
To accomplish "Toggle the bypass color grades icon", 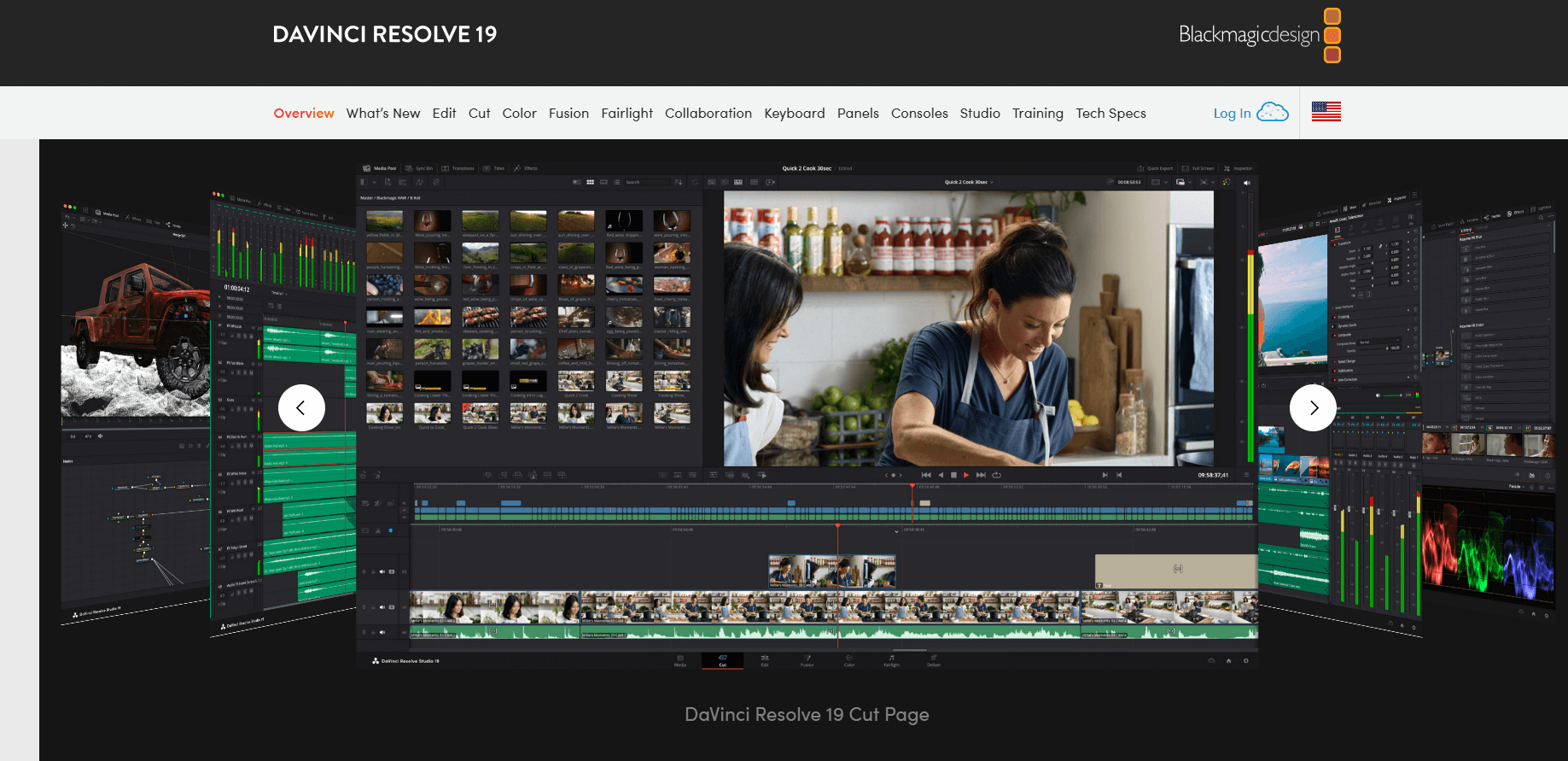I will (x=1227, y=182).
